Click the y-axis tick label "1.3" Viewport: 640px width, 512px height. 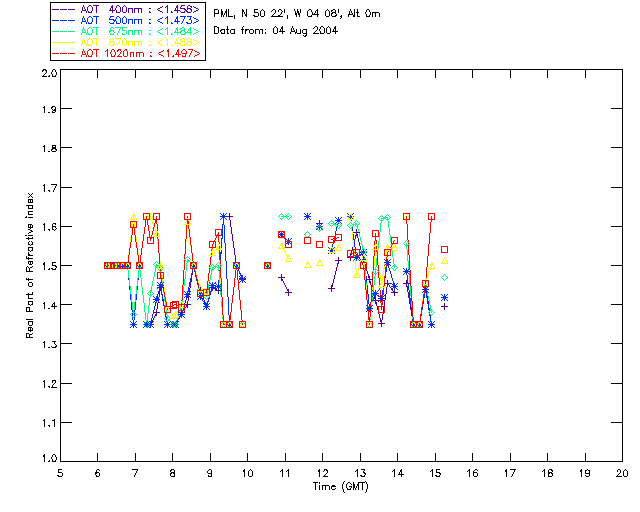point(49,344)
